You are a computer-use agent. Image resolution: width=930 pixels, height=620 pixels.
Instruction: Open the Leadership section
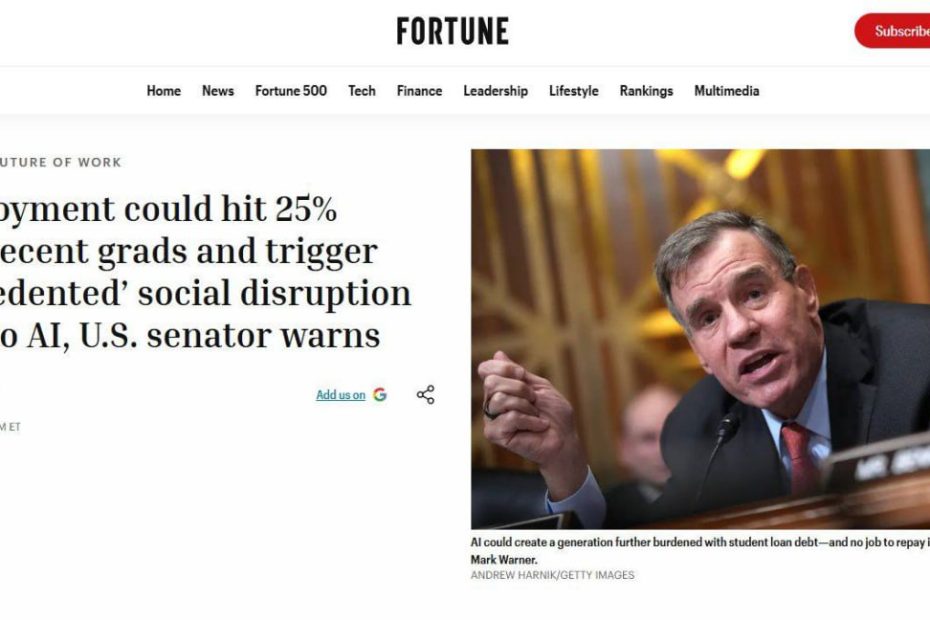[495, 91]
